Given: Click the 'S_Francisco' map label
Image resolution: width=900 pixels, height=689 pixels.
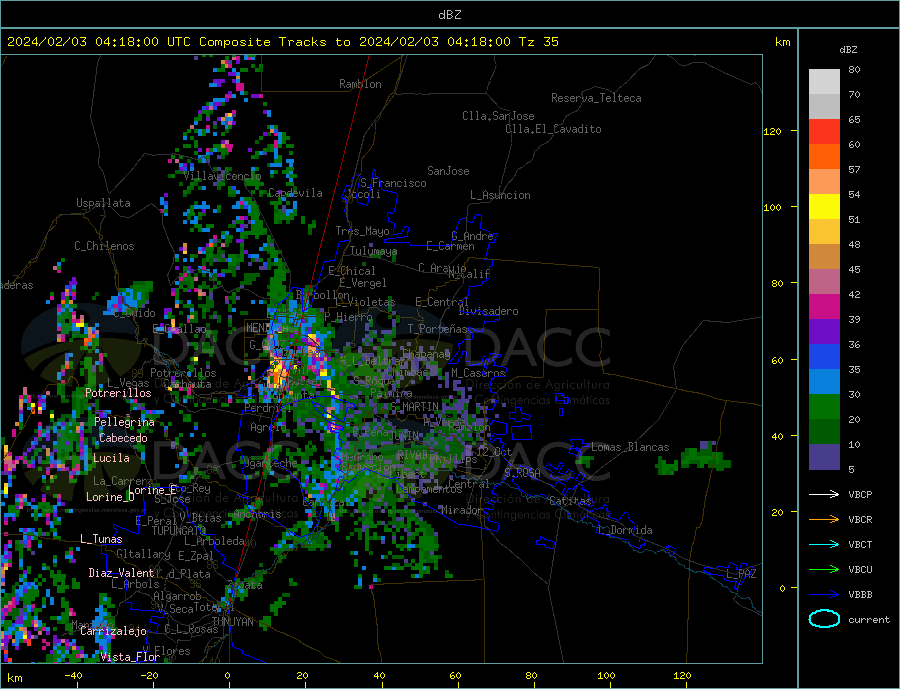Looking at the screenshot, I should click(393, 183).
